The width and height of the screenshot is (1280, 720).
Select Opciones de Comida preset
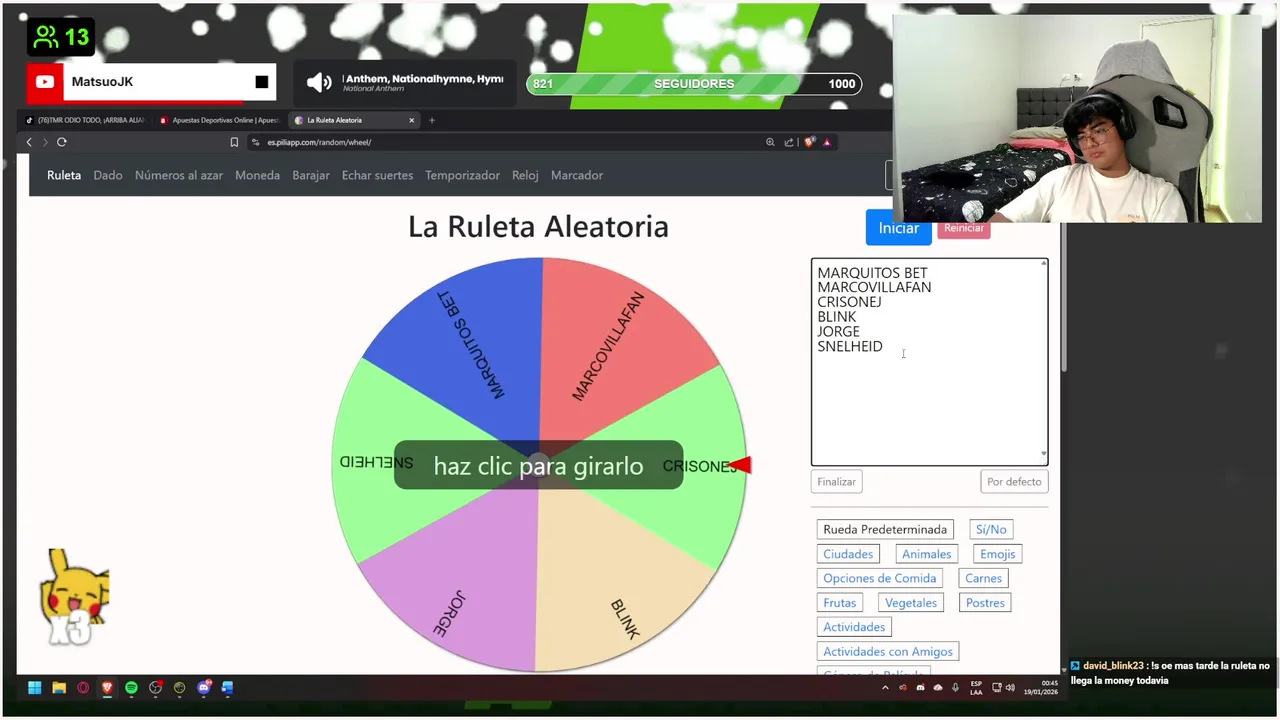point(880,578)
